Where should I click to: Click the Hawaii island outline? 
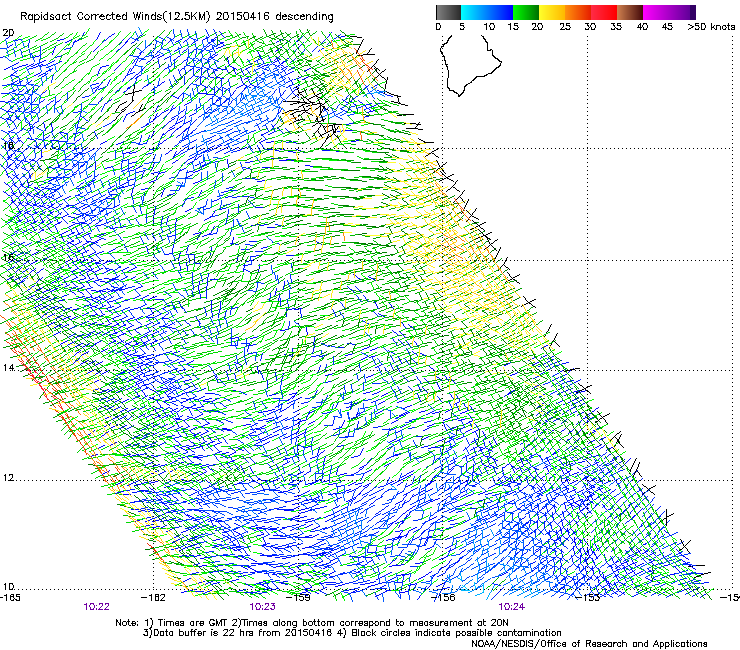[x=470, y=66]
